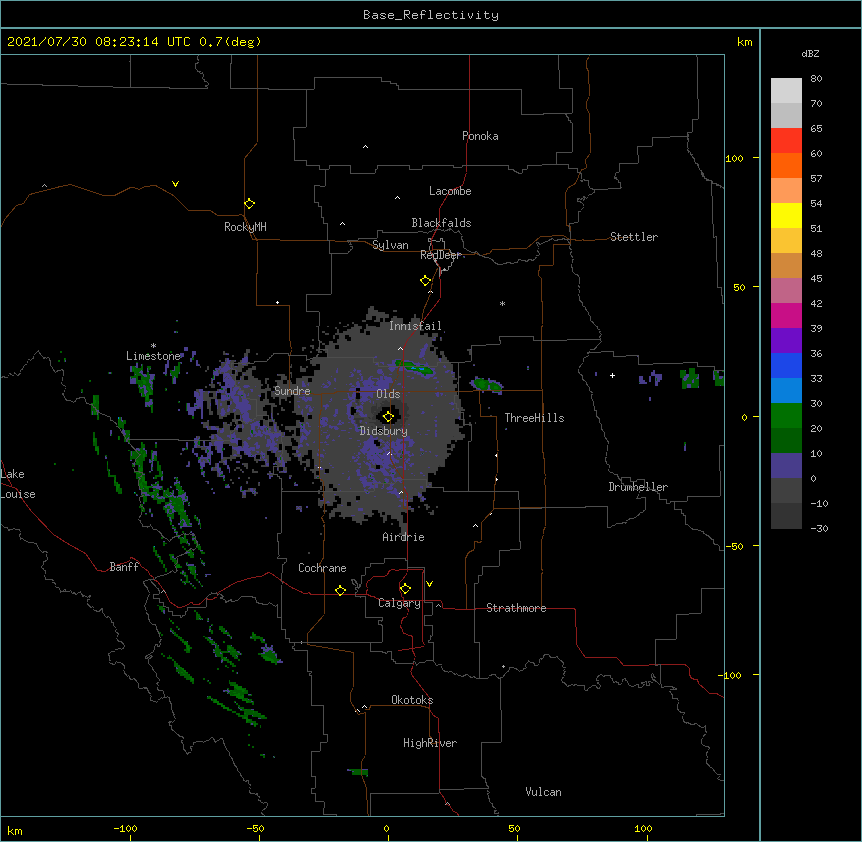This screenshot has width=862, height=842.
Task: Click the Didsbury town label
Action: tap(384, 431)
